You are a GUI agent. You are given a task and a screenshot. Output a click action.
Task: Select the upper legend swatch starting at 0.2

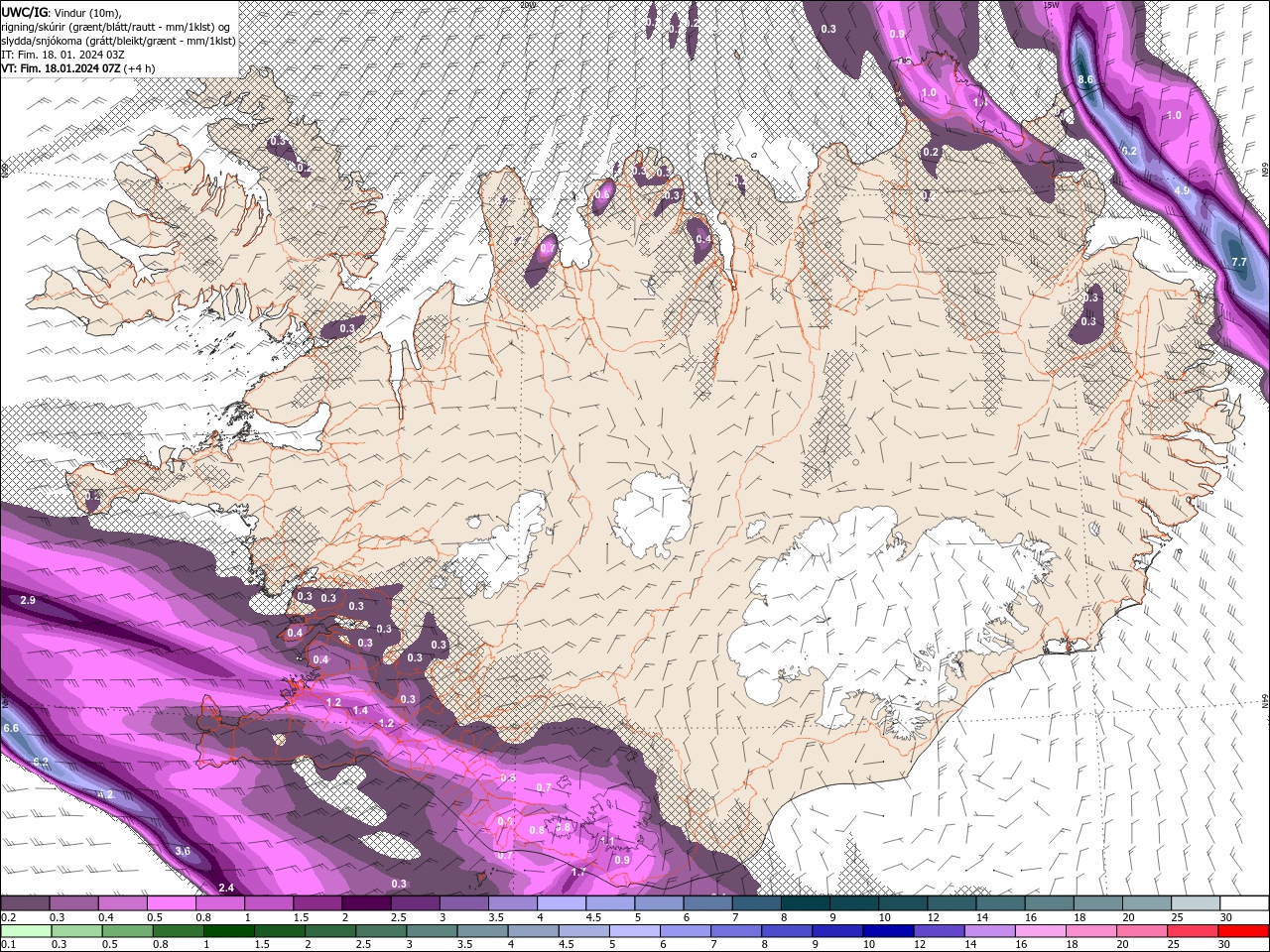(25, 902)
